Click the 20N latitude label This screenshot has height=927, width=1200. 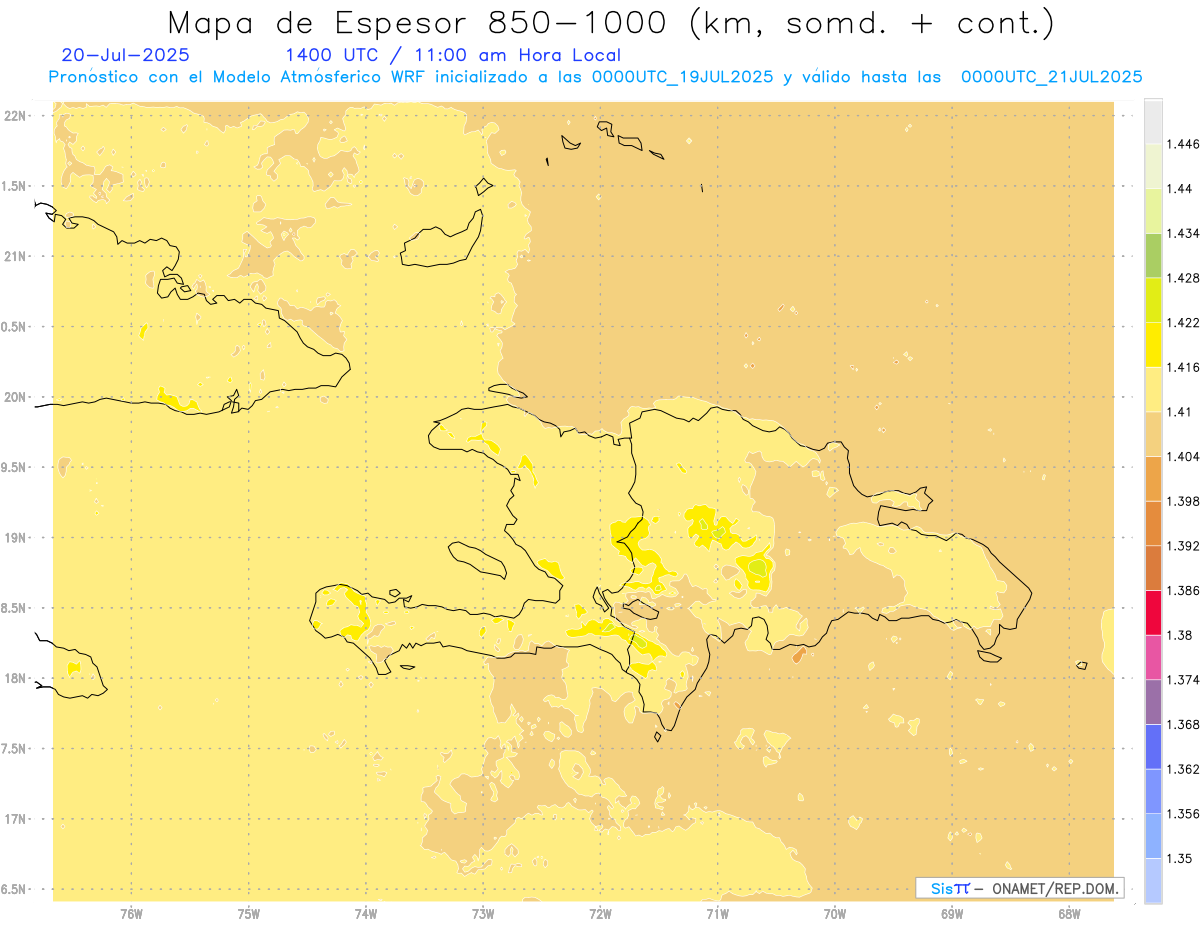[16, 397]
